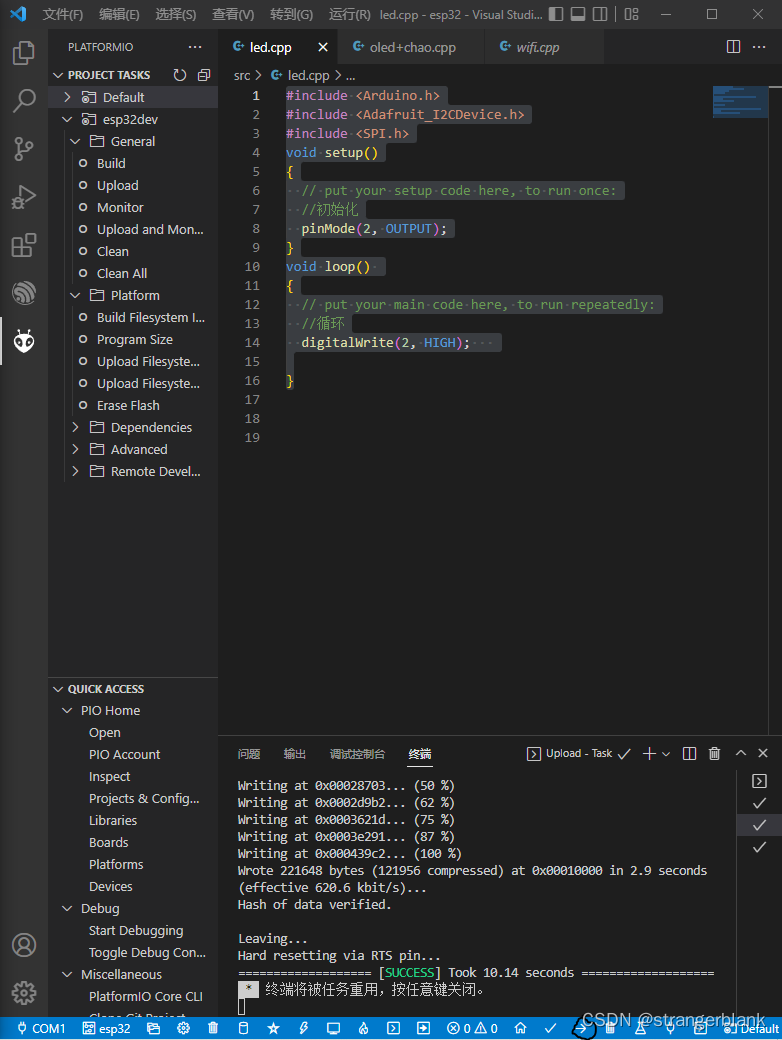782x1040 pixels.
Task: Open the serial monitor plug icon
Action: point(669,1027)
